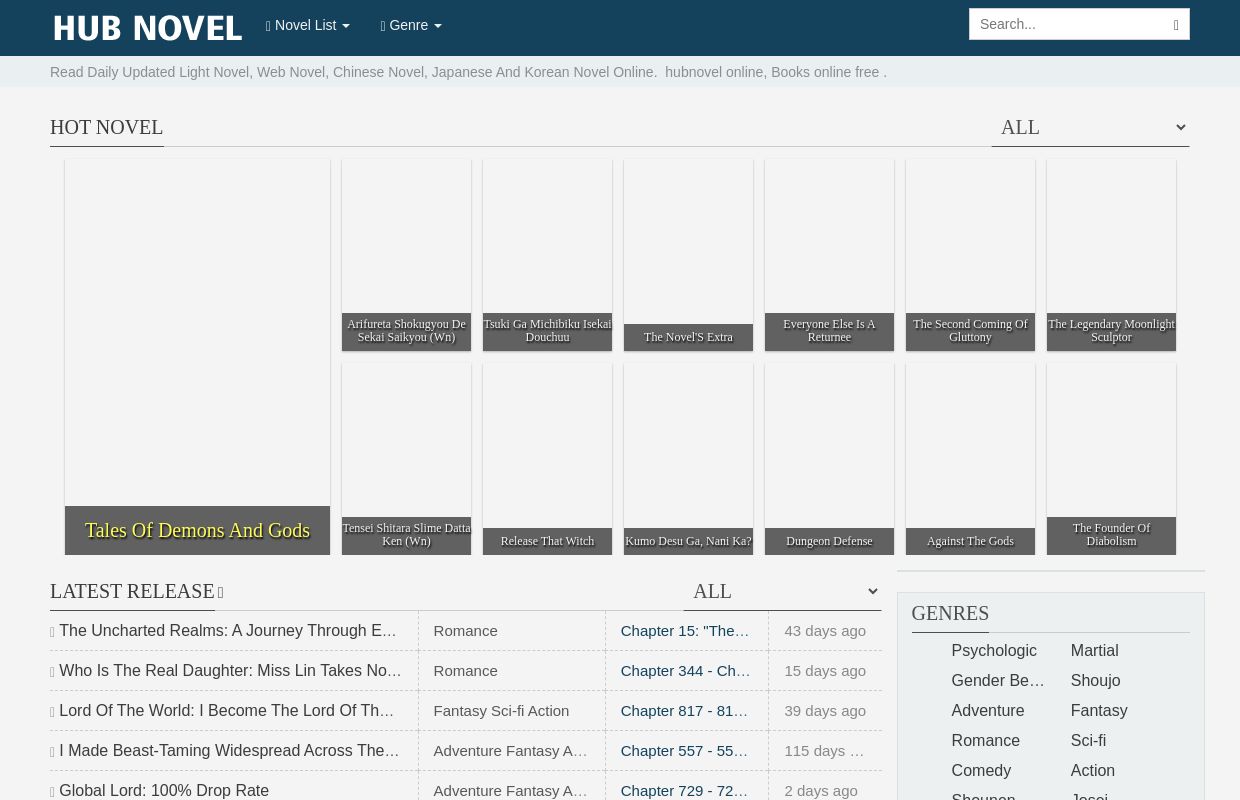Open the Genre menu
Viewport: 1240px width, 800px height.
(x=410, y=26)
